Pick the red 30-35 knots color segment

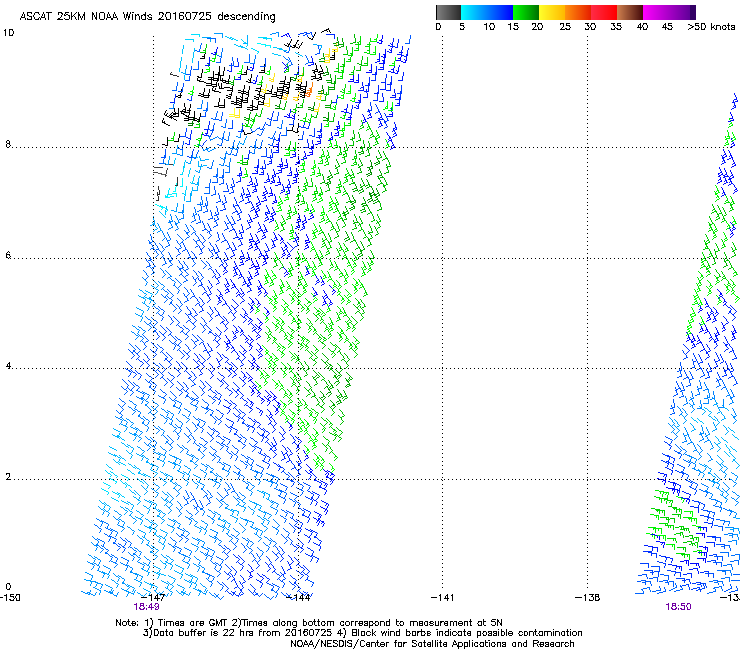(604, 12)
